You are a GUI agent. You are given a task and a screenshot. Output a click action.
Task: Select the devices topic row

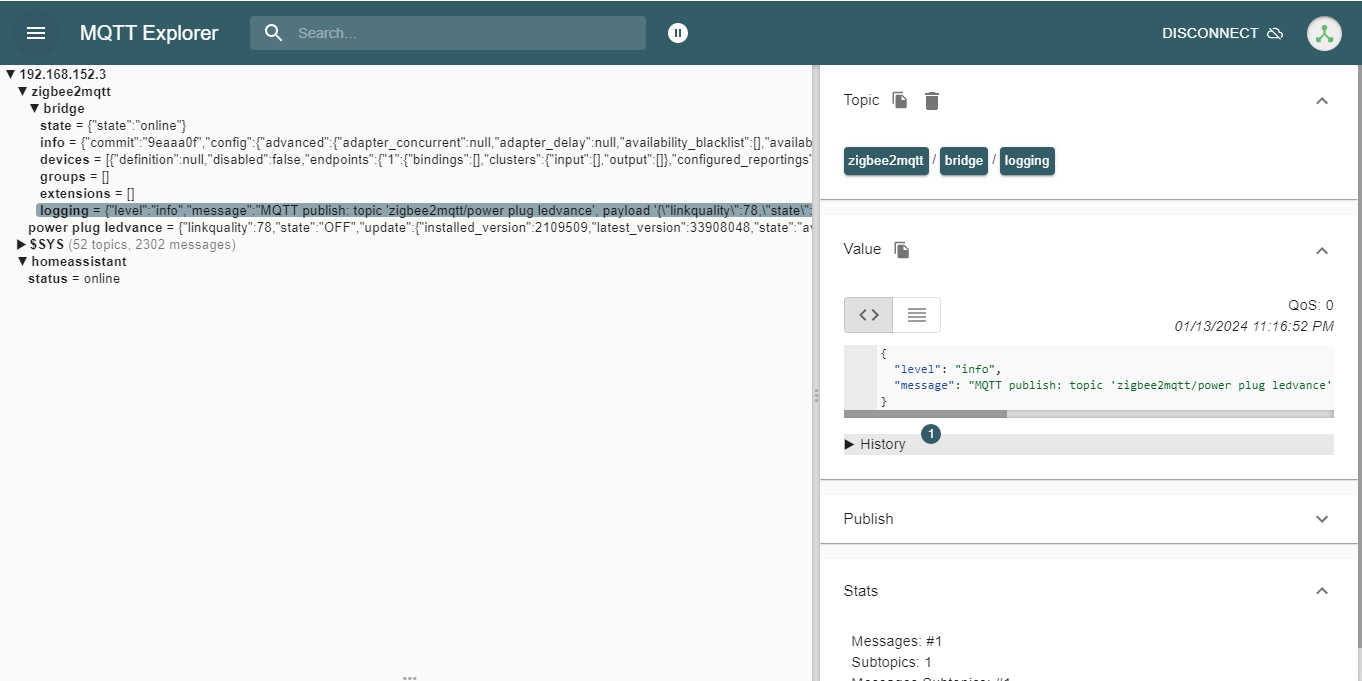tap(425, 159)
